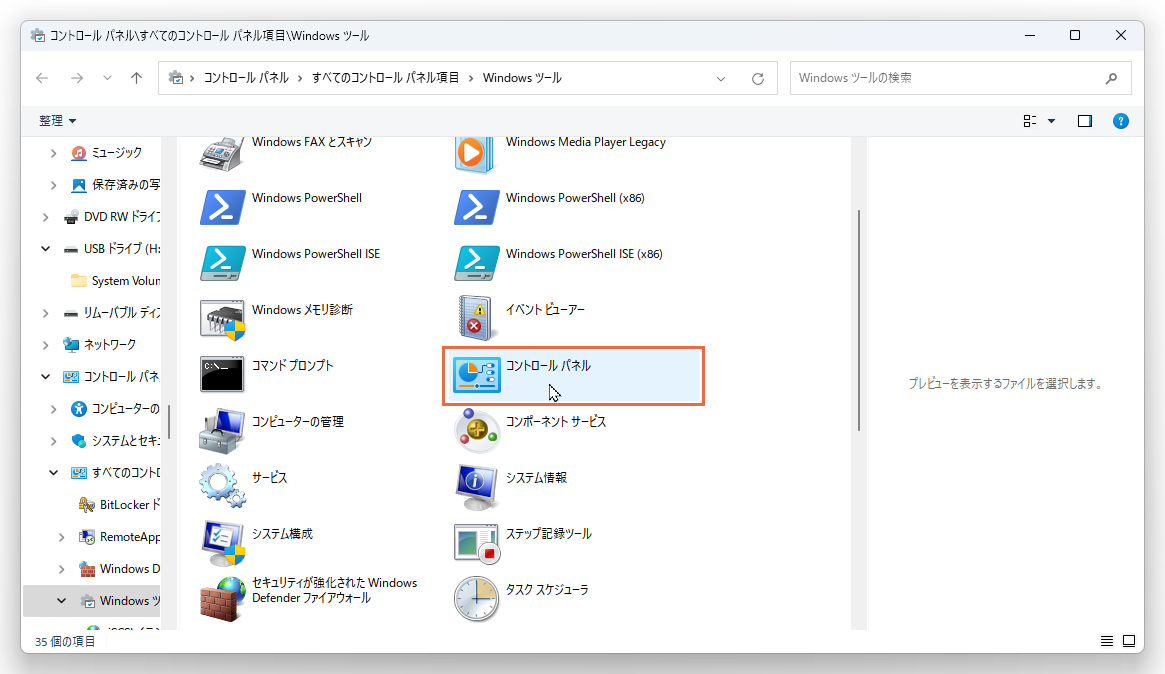The image size is (1165, 674).
Task: Click the refresh button in address bar
Action: 758,78
